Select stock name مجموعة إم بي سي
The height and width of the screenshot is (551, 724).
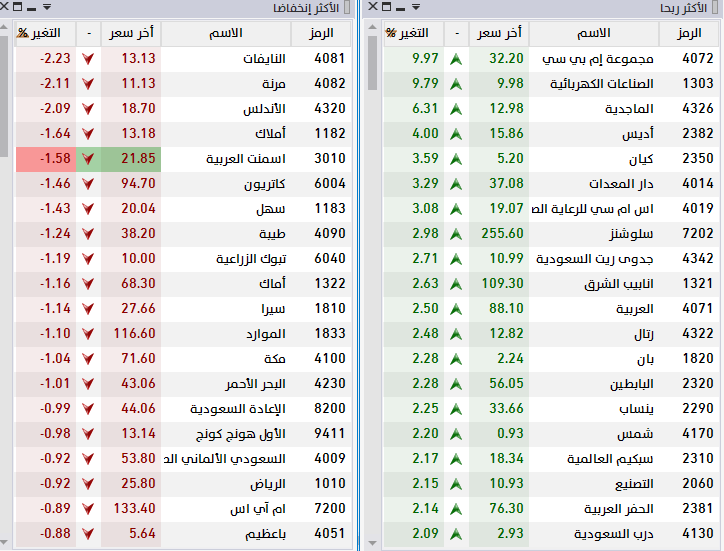pyautogui.click(x=598, y=59)
